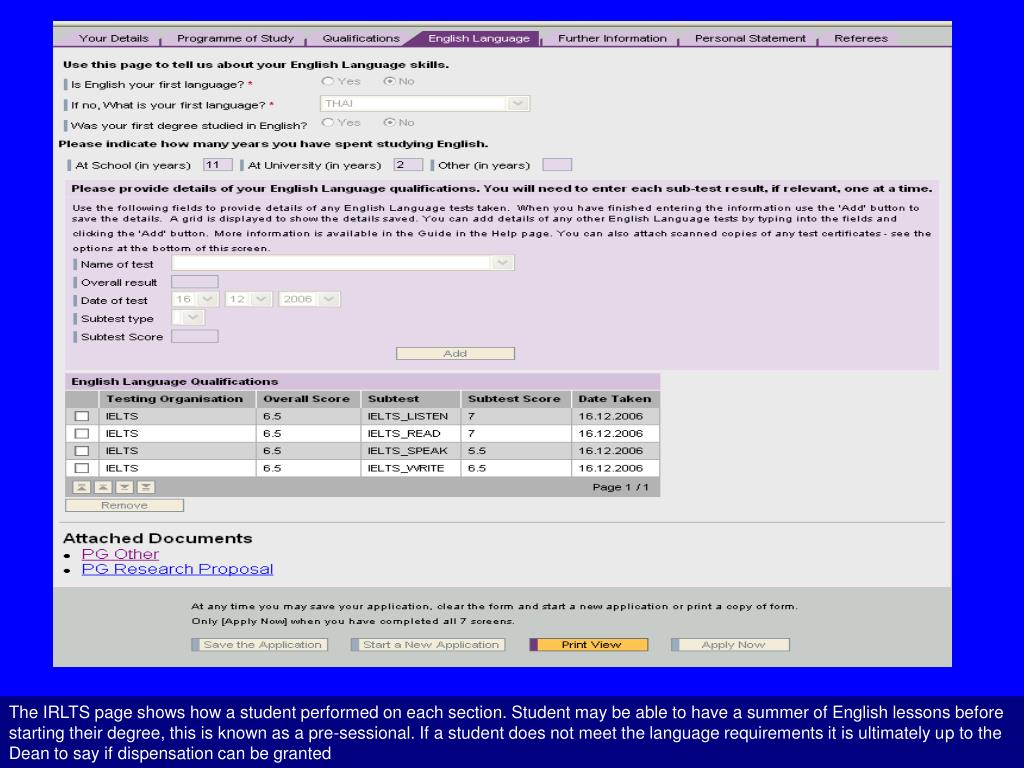The height and width of the screenshot is (768, 1024).
Task: Switch to Your Details tab
Action: [114, 39]
